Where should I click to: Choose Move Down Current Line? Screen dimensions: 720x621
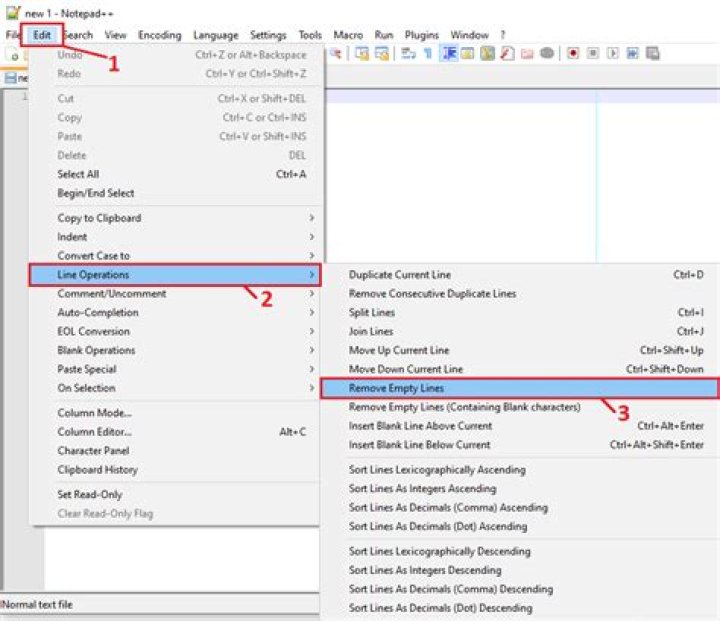pyautogui.click(x=520, y=369)
